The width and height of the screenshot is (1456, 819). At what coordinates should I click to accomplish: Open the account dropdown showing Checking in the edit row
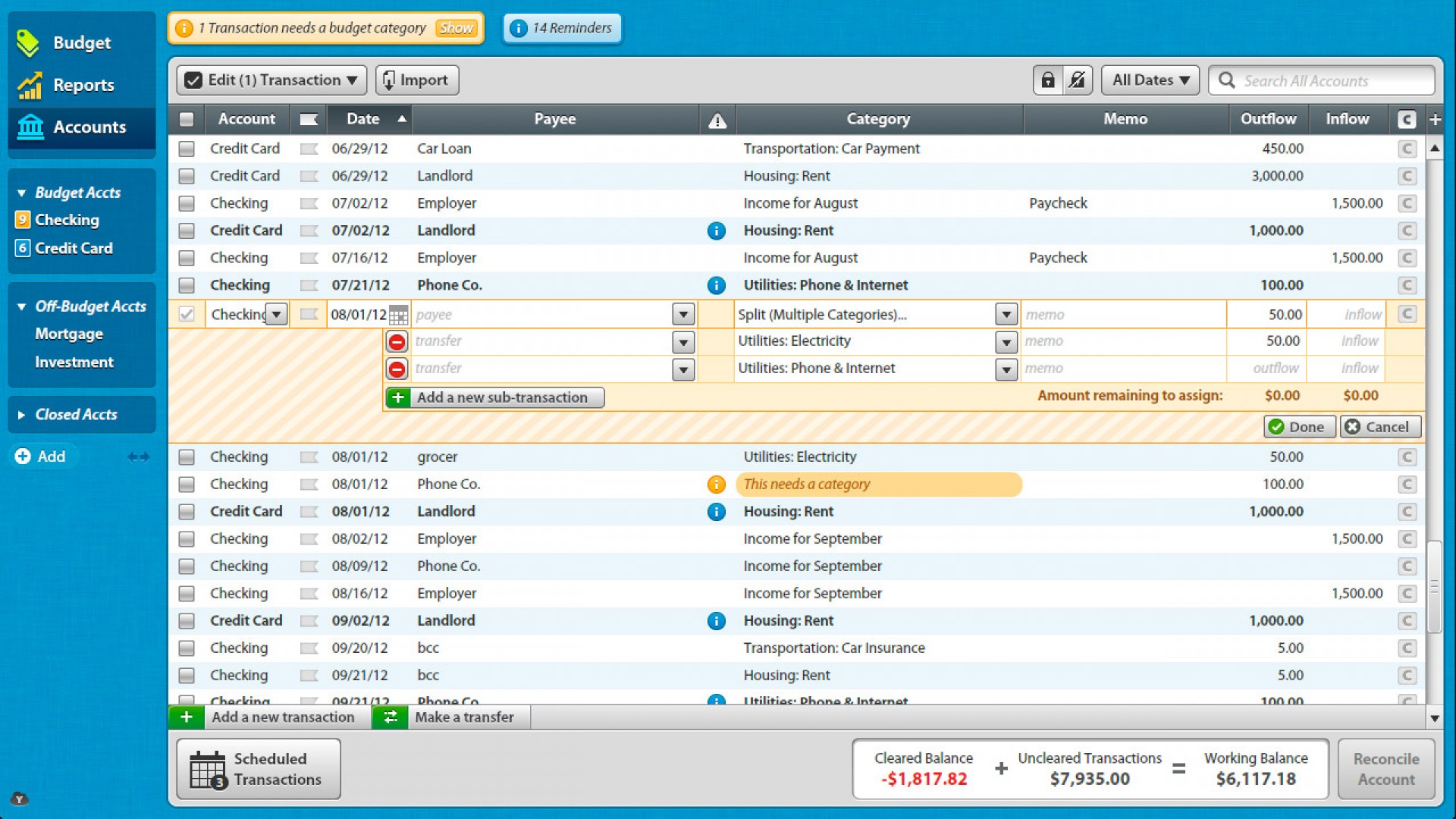pyautogui.click(x=276, y=313)
